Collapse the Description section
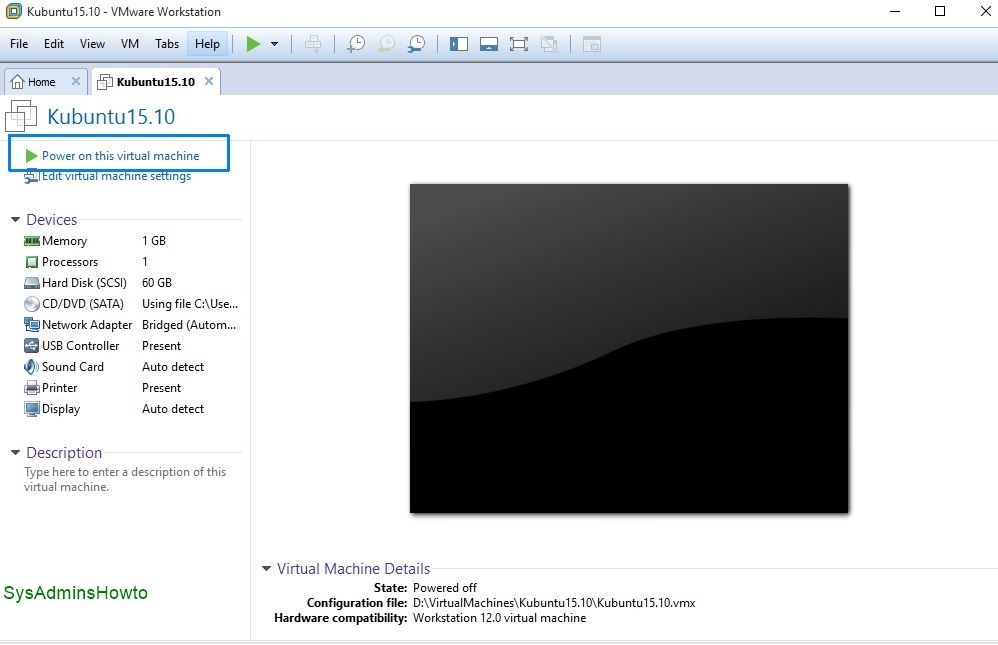998x645 pixels. tap(15, 453)
